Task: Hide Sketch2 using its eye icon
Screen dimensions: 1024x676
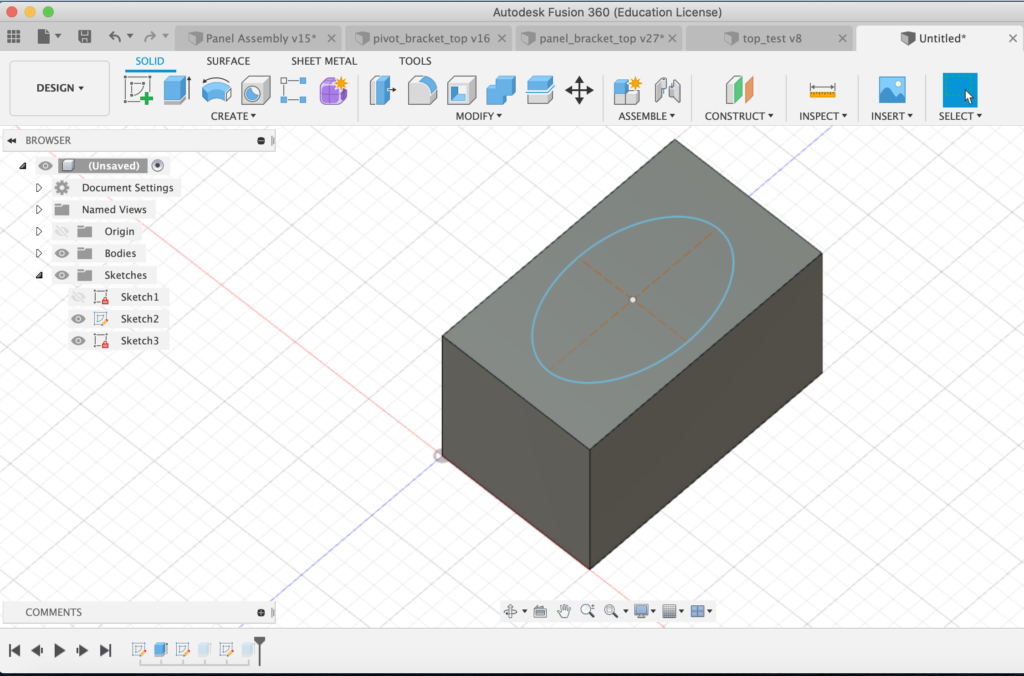Action: (x=78, y=319)
